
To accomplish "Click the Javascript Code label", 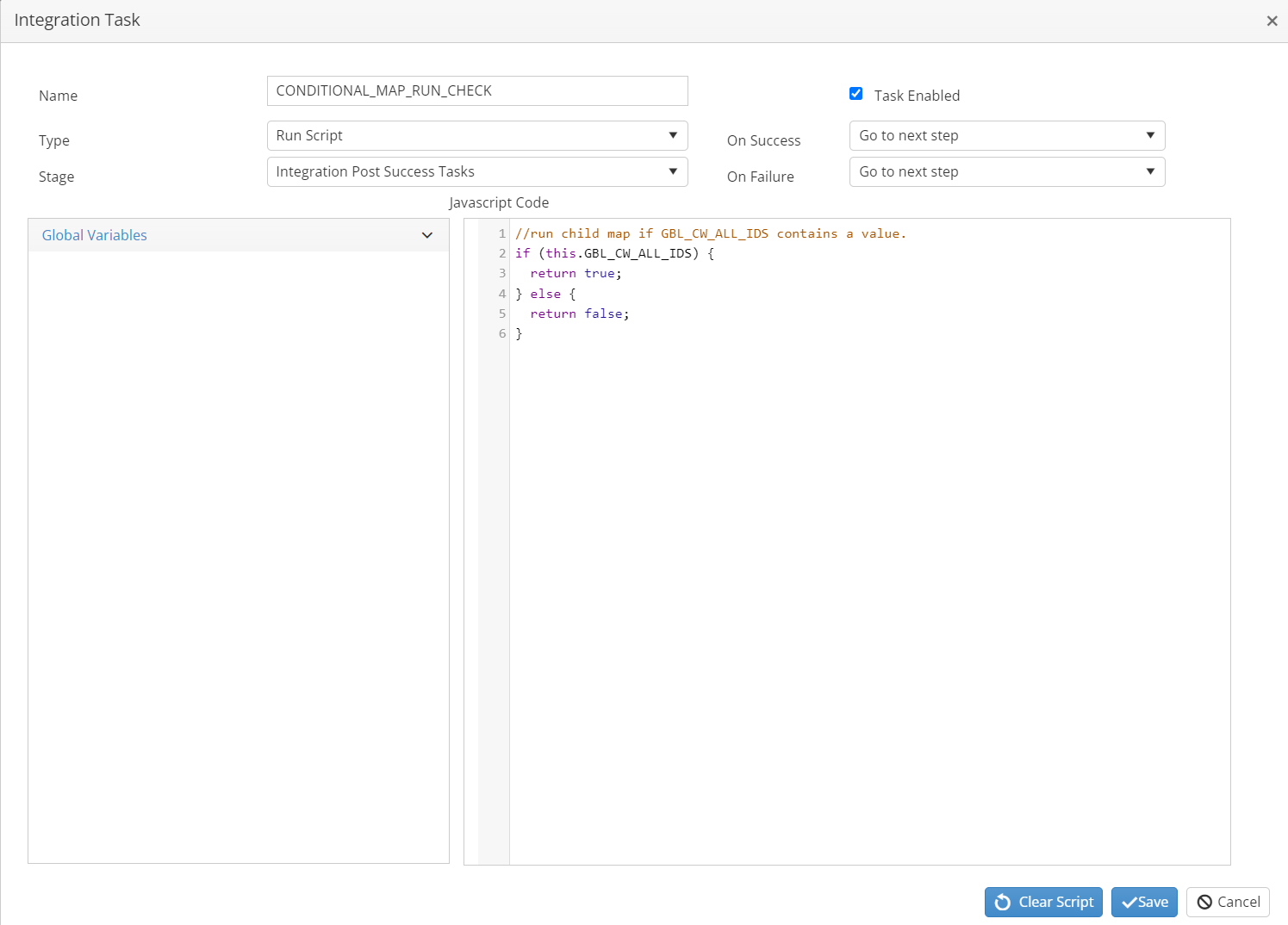I will point(499,202).
